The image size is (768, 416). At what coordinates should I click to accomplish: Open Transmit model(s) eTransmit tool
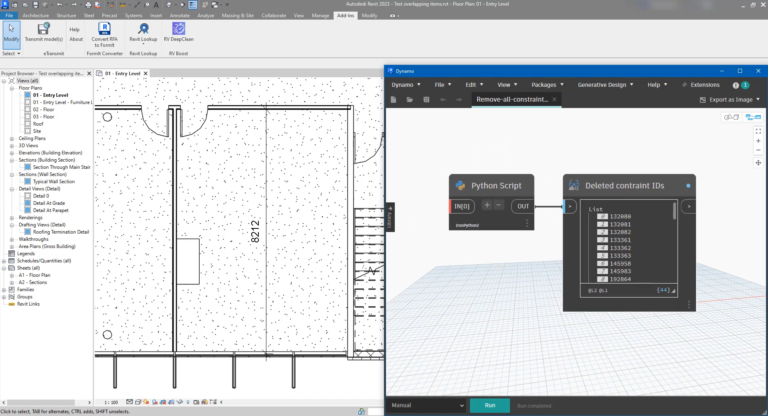pyautogui.click(x=44, y=33)
